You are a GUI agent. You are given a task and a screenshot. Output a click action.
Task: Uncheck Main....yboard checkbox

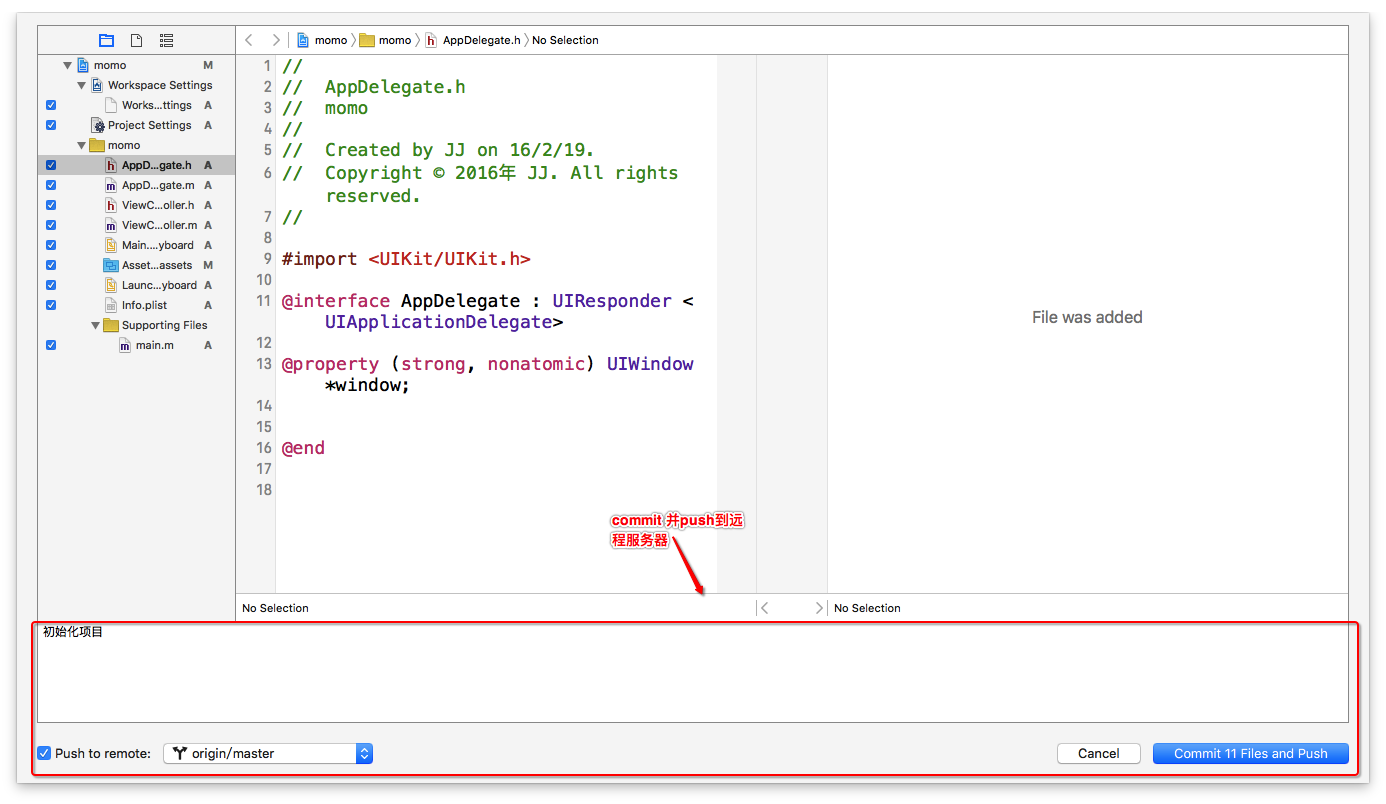tap(51, 245)
